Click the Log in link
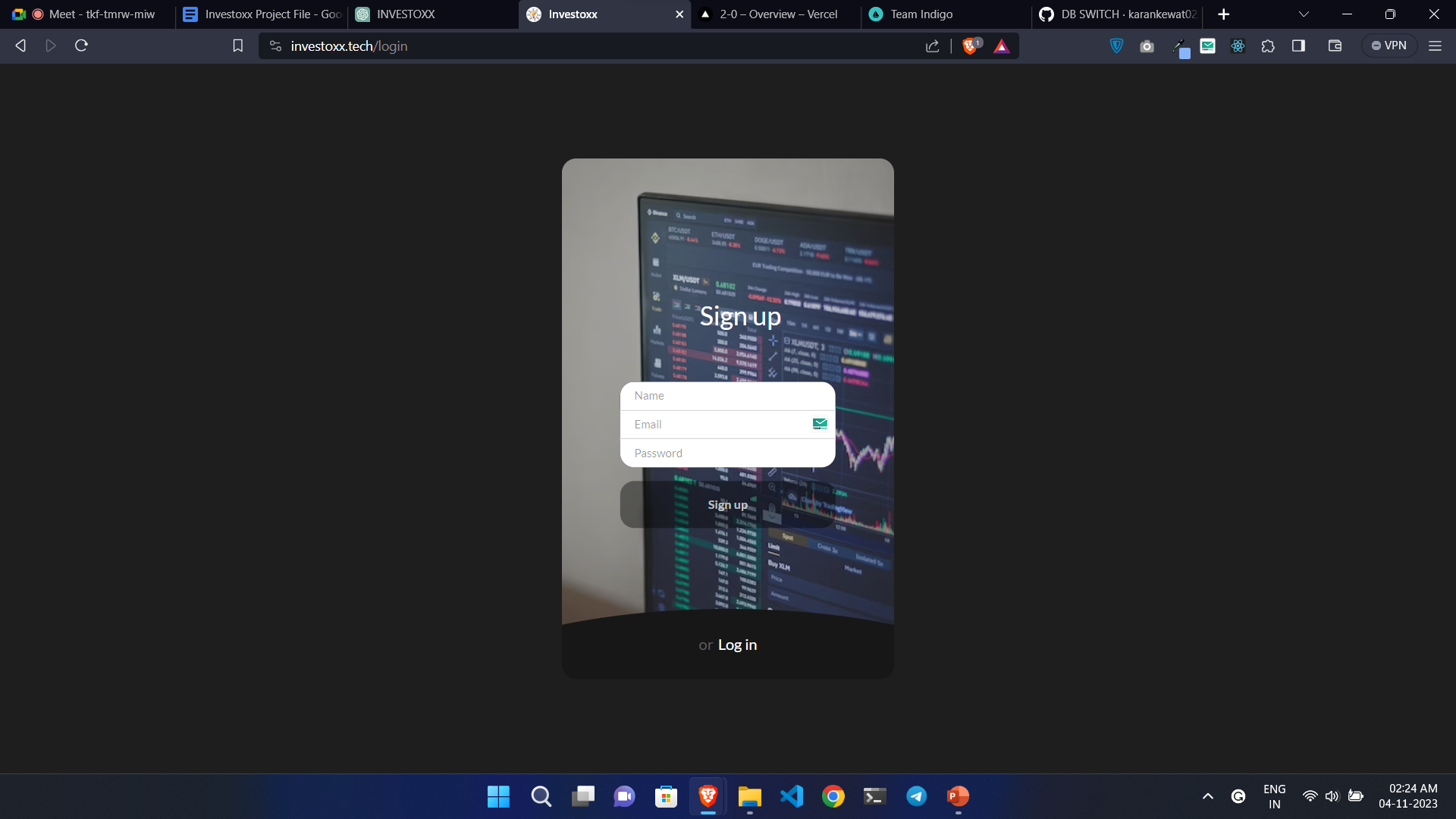 click(x=737, y=645)
